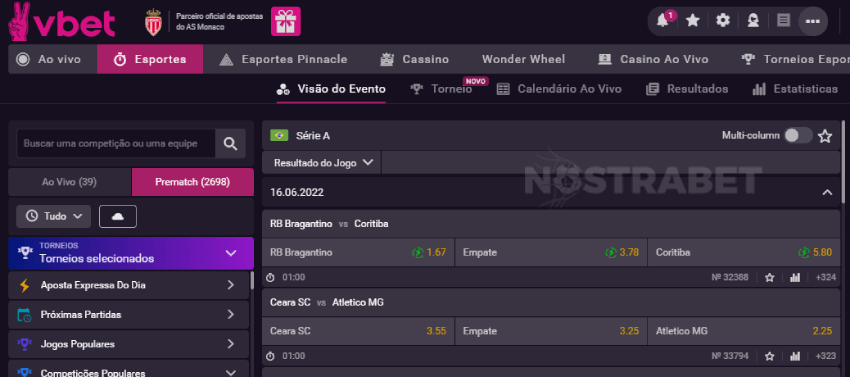
Task: Click the left sidebar scrollbar
Action: 252,280
